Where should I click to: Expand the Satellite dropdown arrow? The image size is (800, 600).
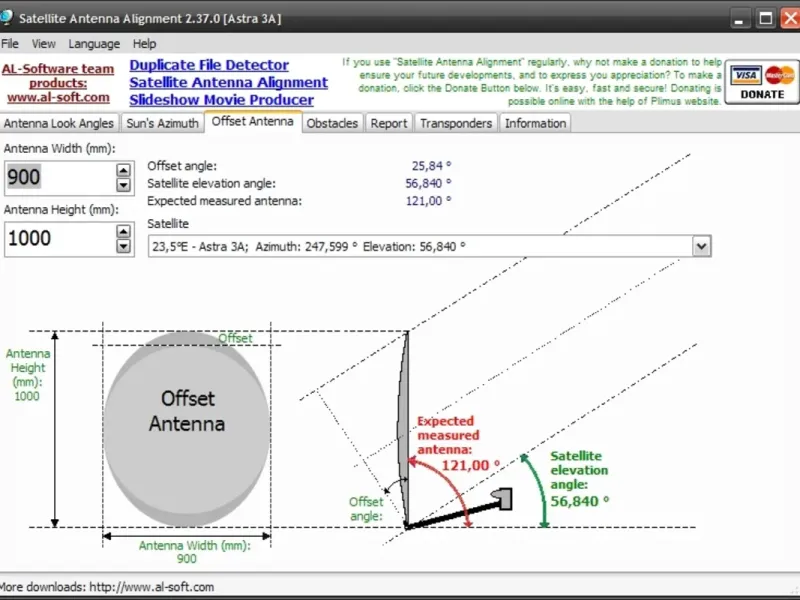click(702, 246)
